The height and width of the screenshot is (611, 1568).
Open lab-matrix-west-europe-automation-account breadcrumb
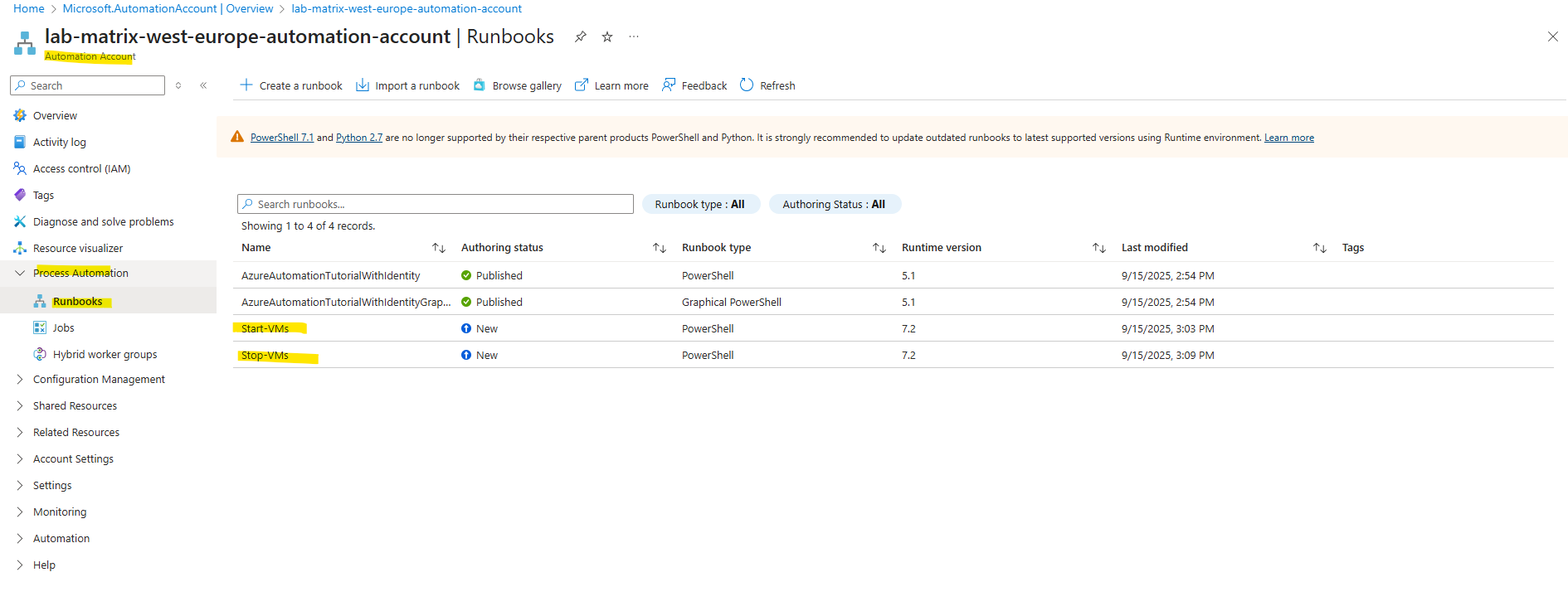tap(407, 8)
